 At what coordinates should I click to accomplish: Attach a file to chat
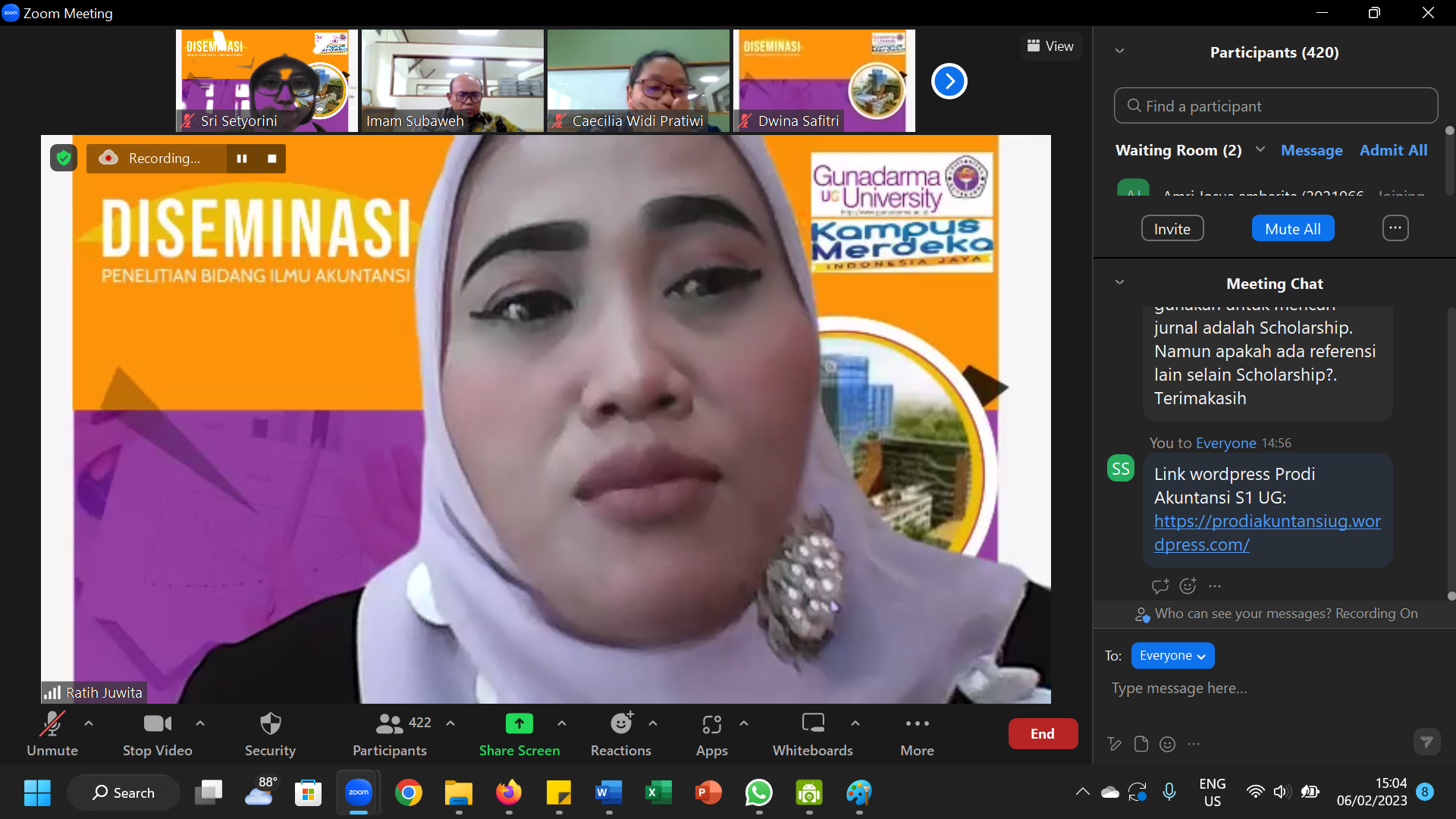pos(1141,744)
